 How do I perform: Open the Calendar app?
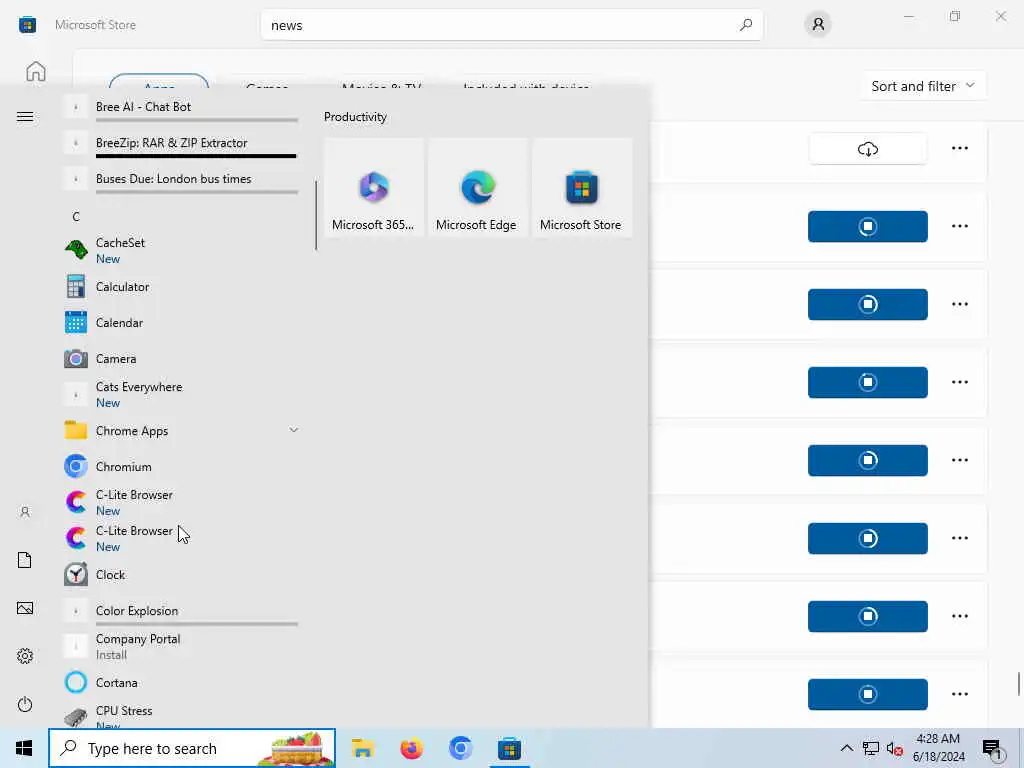[180, 323]
